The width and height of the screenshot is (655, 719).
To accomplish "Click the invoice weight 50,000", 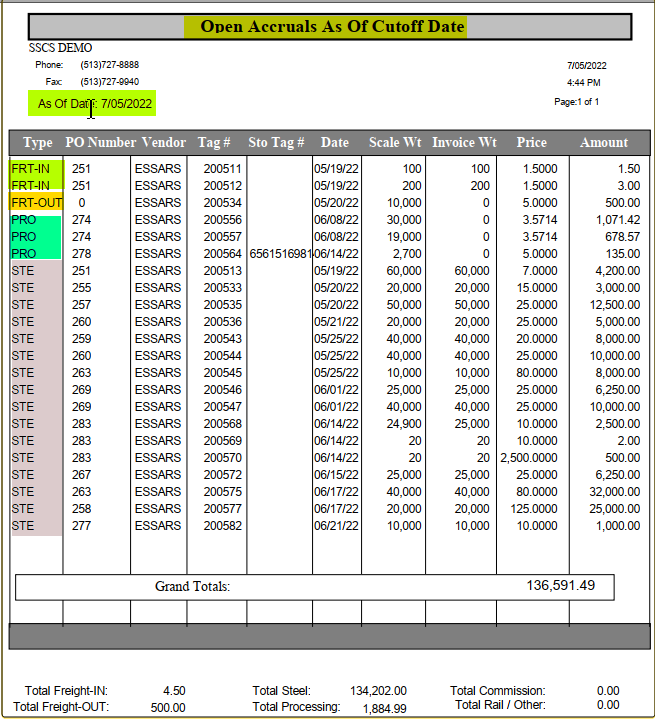I will pyautogui.click(x=472, y=304).
